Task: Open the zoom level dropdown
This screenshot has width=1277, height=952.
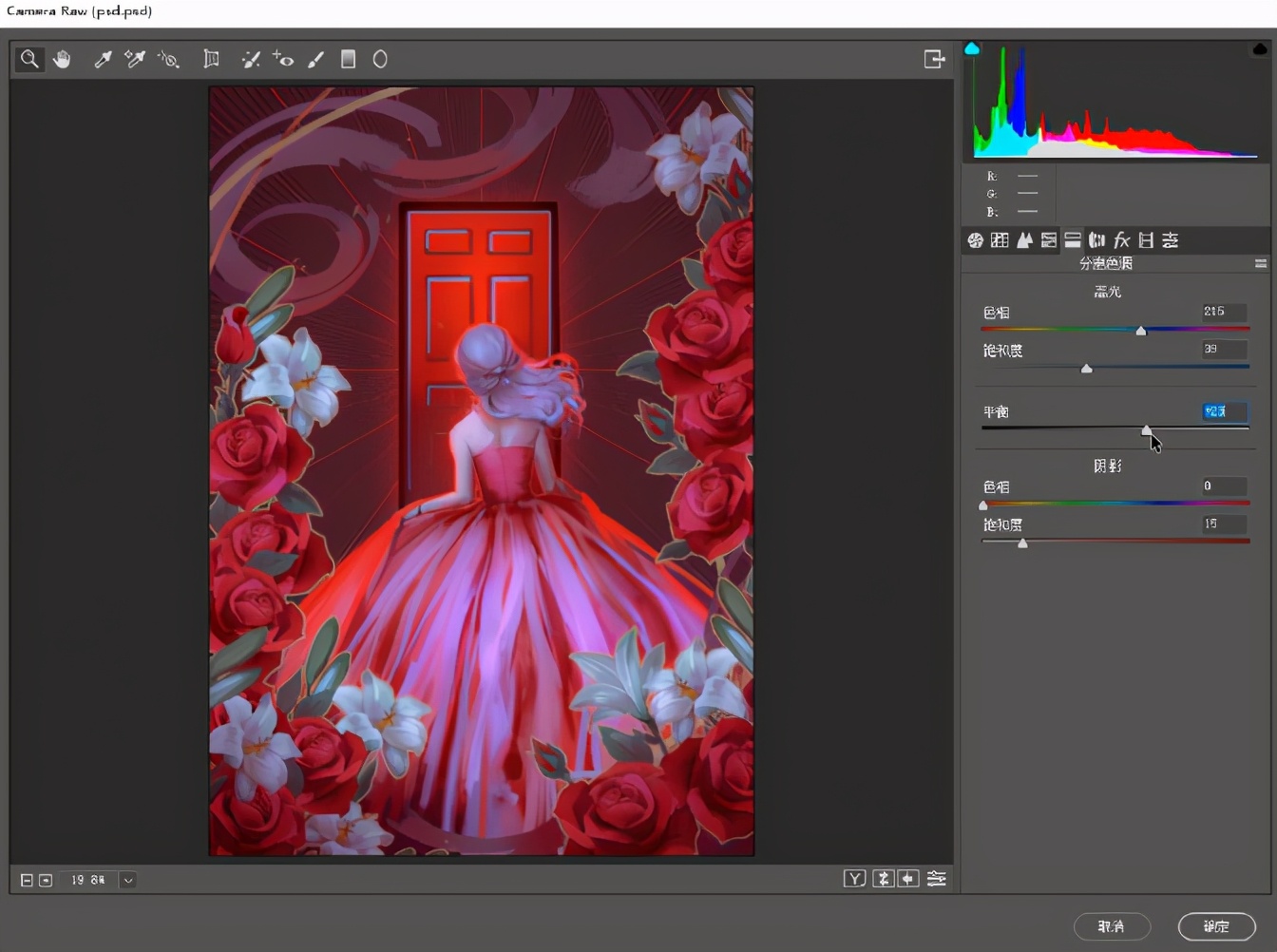Action: (x=128, y=880)
